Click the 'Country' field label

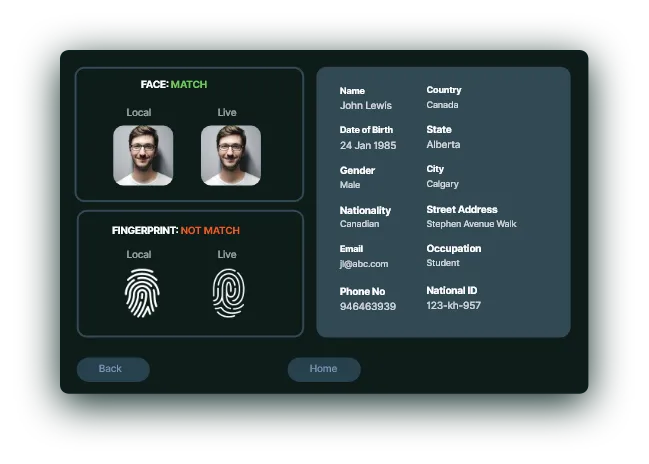coord(444,90)
